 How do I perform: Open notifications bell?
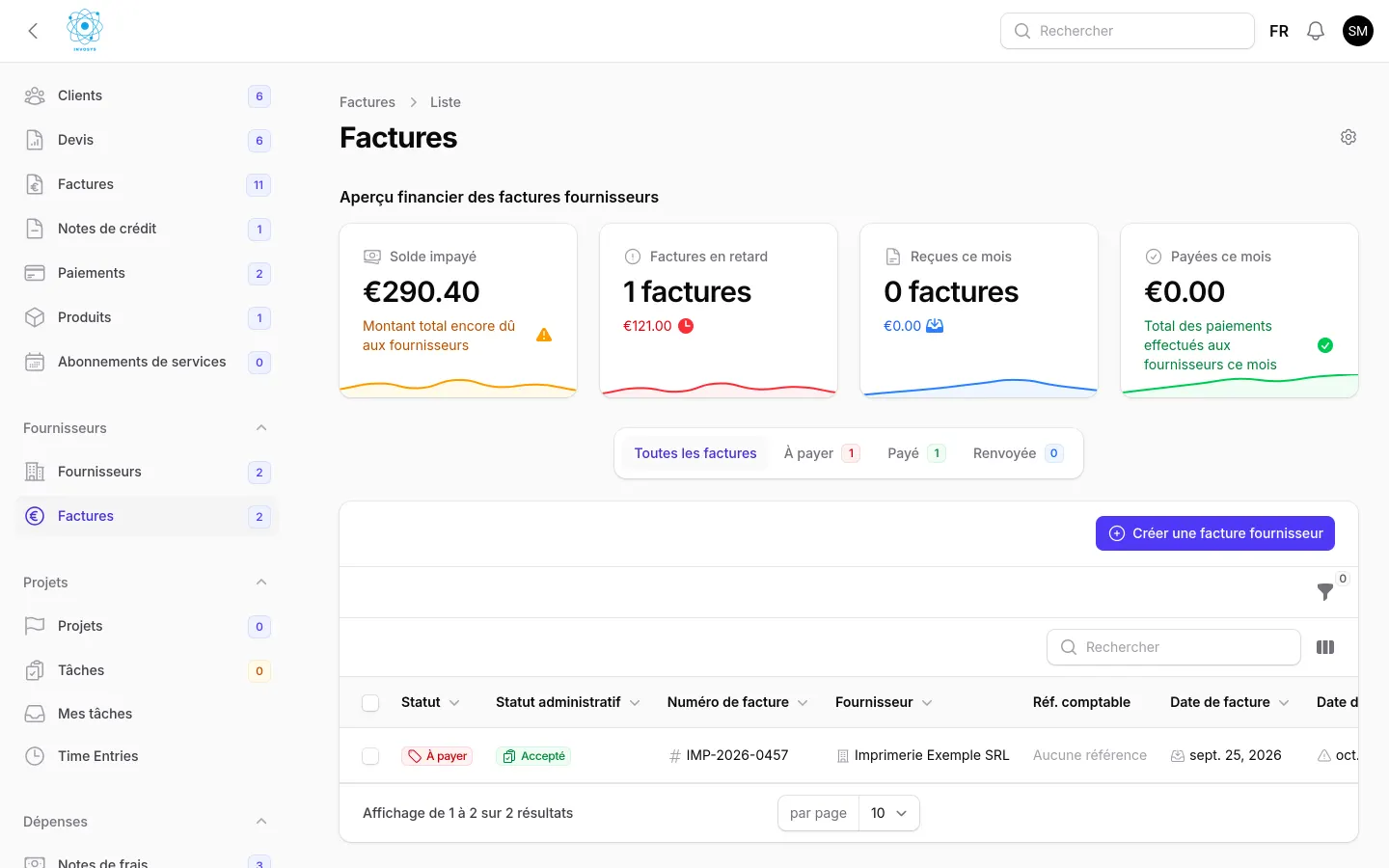tap(1316, 31)
